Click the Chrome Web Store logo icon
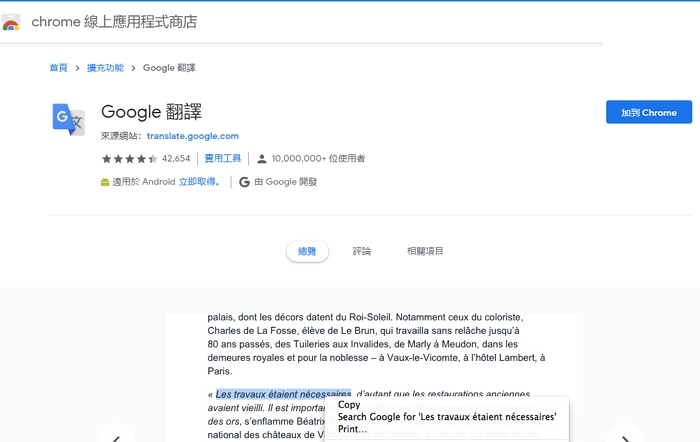The image size is (700, 442). (x=11, y=22)
